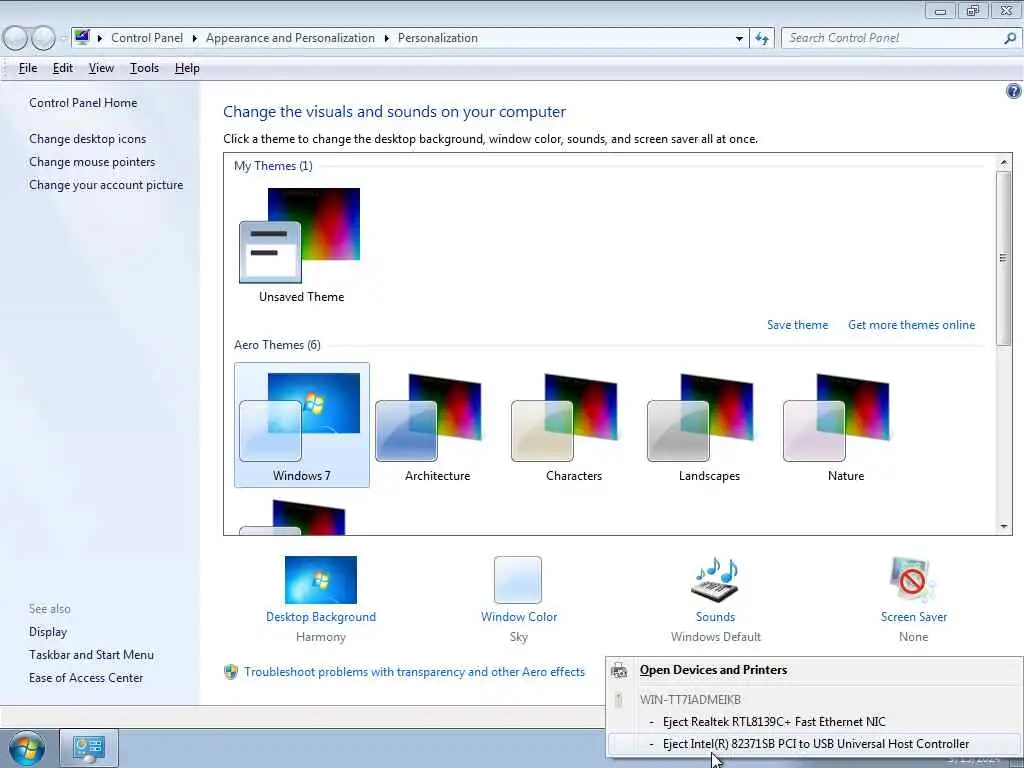Click the Control Panel taskbar button
1024x768 pixels.
click(89, 748)
